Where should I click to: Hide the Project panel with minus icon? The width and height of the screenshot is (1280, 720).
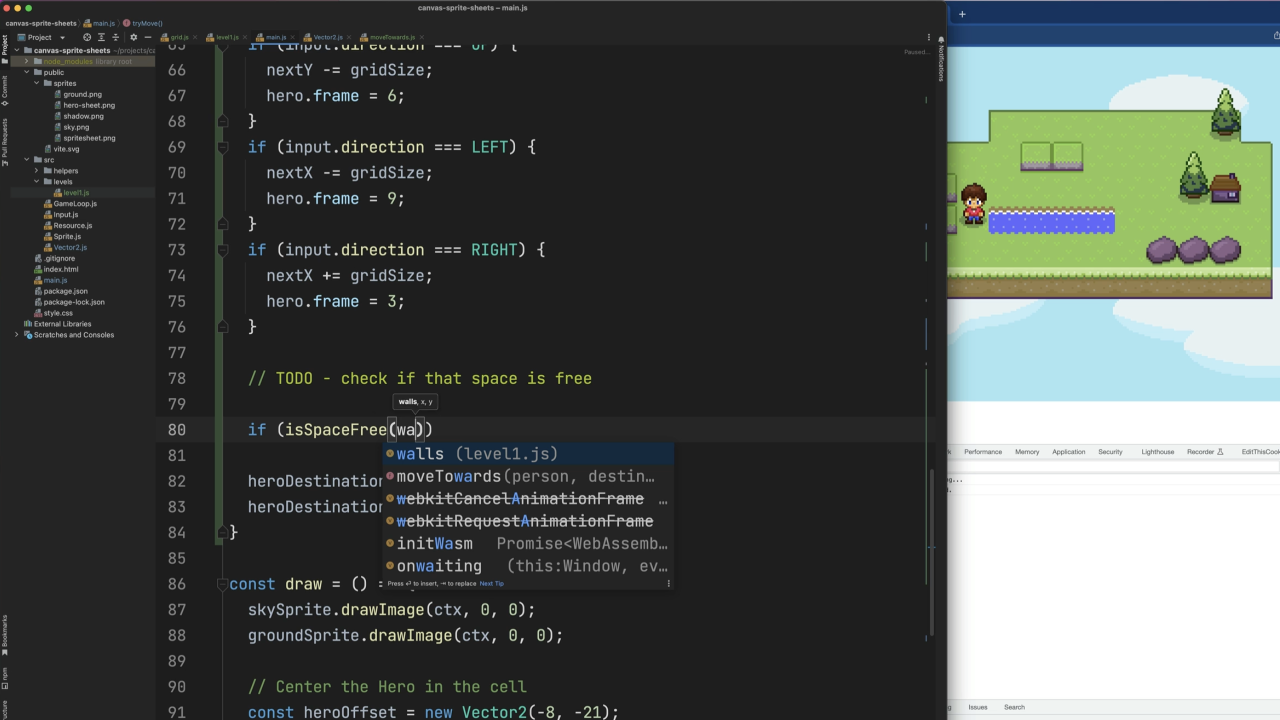pyautogui.click(x=148, y=37)
